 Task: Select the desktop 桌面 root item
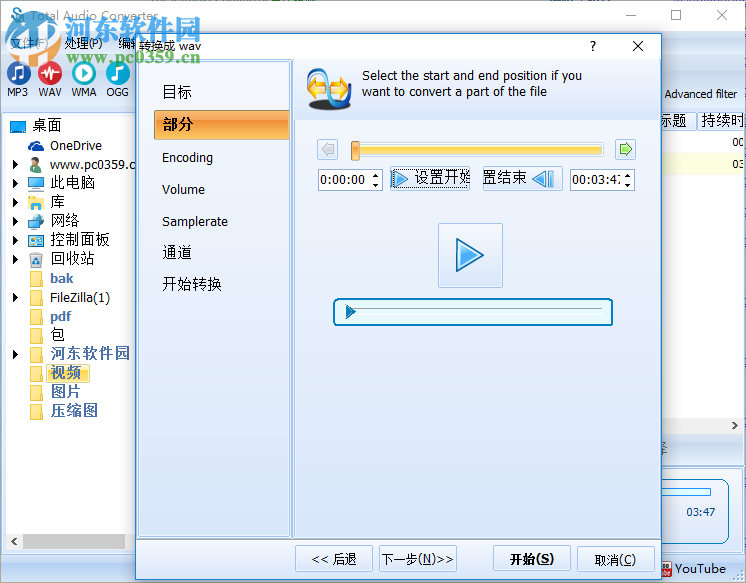pyautogui.click(x=47, y=126)
